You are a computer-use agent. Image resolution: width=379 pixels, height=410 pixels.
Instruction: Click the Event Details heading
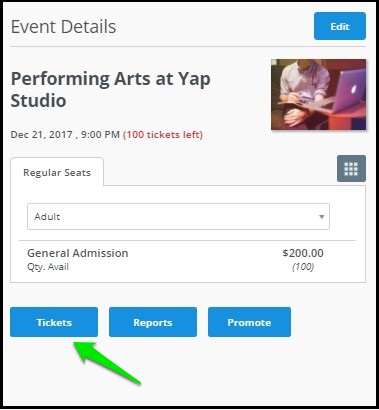[x=63, y=27]
